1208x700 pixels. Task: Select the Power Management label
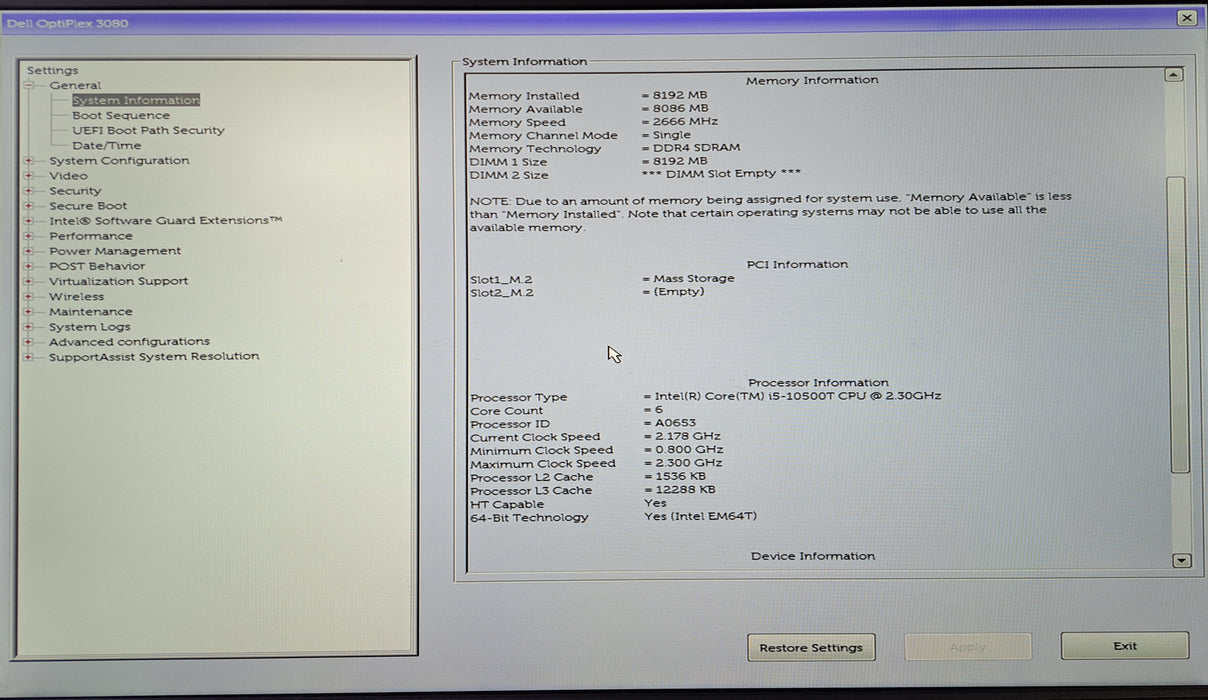click(x=115, y=251)
